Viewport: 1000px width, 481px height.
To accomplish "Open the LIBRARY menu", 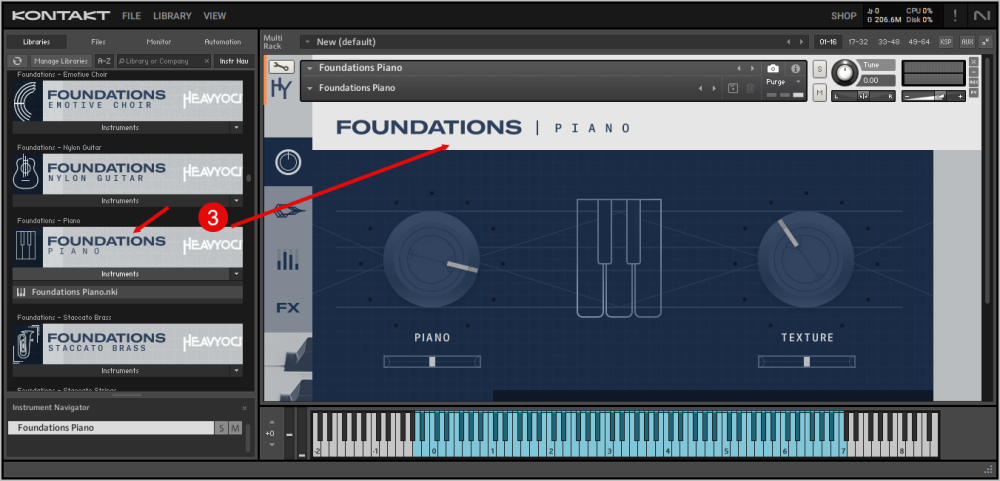I will 172,16.
